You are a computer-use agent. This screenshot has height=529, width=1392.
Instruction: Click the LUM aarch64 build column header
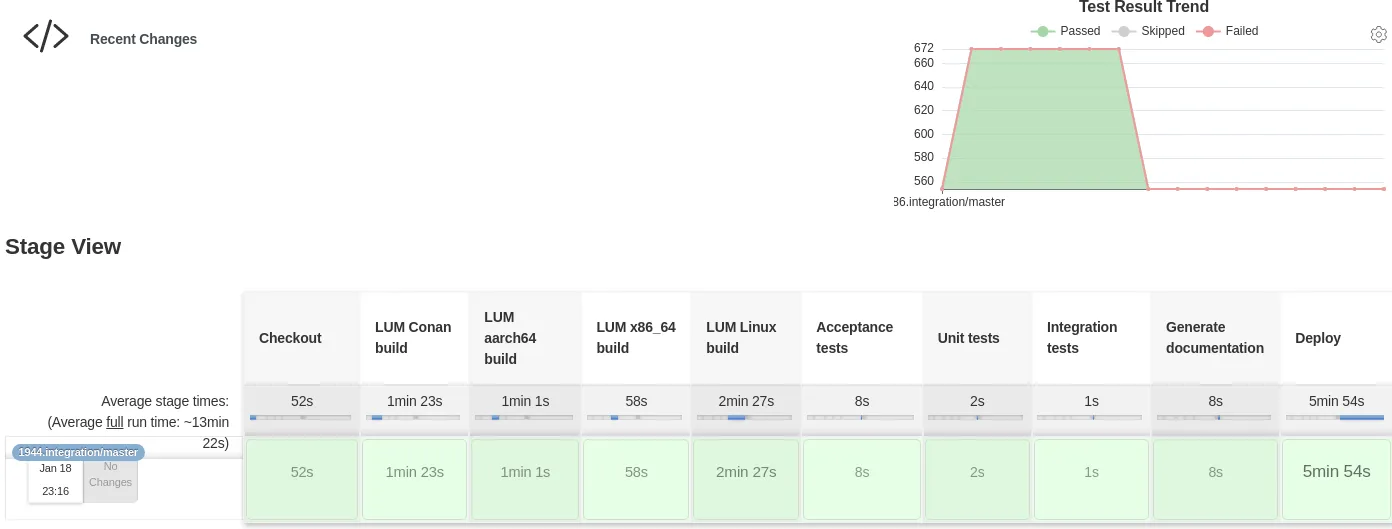525,338
